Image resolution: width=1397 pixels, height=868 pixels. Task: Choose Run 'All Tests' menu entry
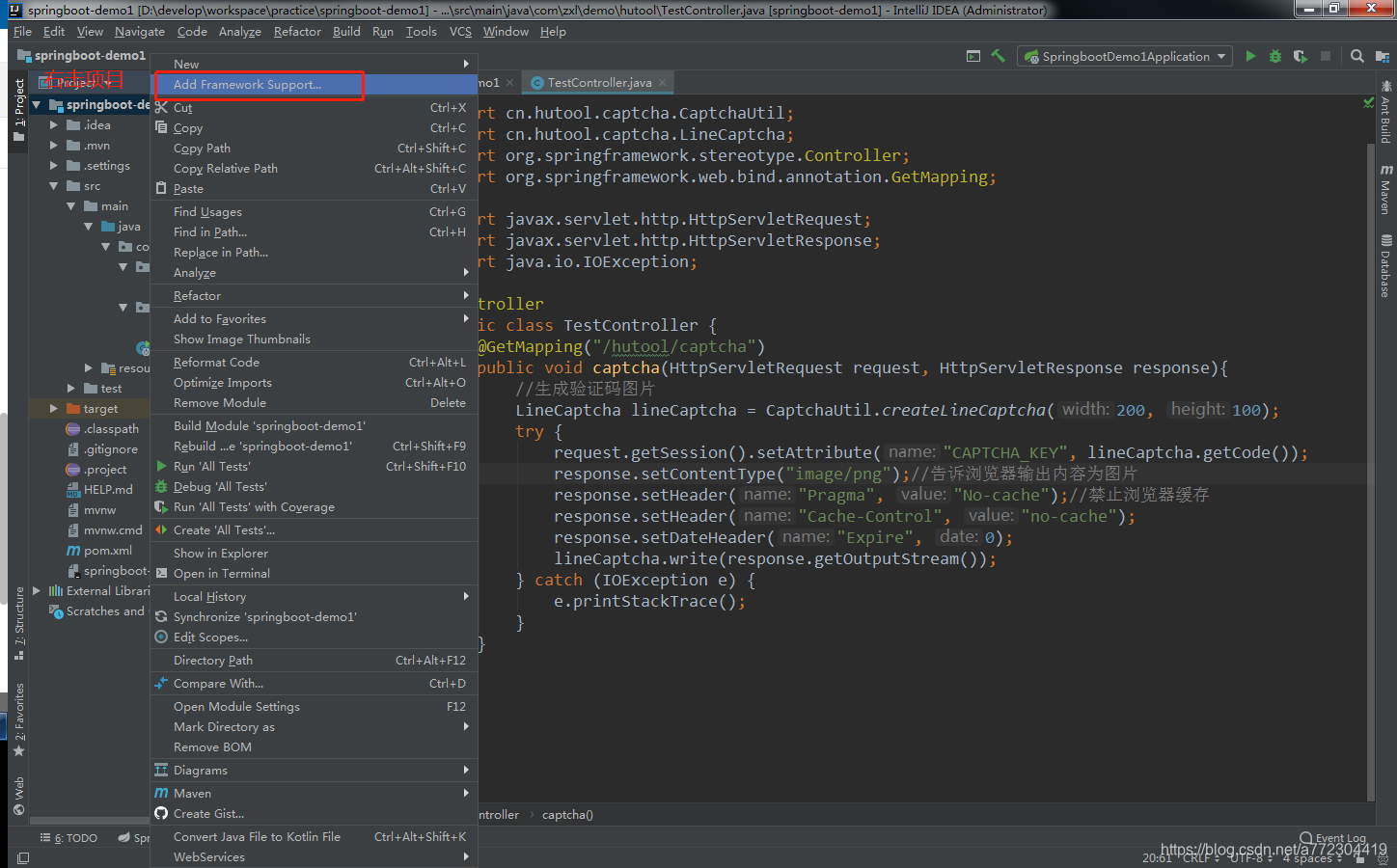(314, 467)
